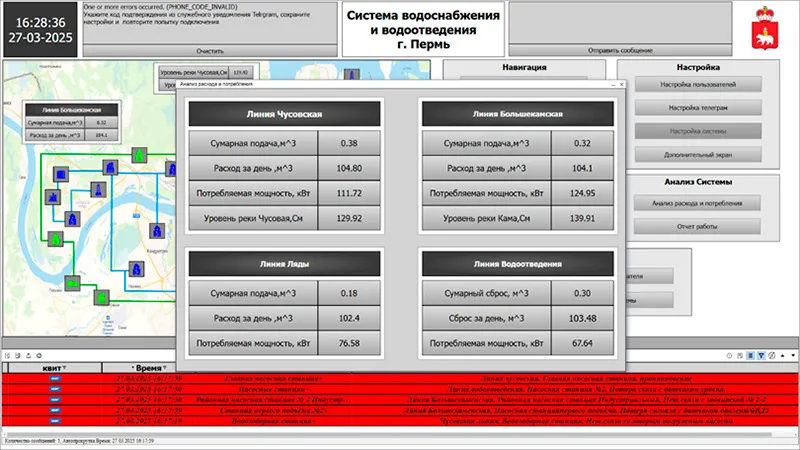
Task: Open Настройка пользователей
Action: [698, 85]
